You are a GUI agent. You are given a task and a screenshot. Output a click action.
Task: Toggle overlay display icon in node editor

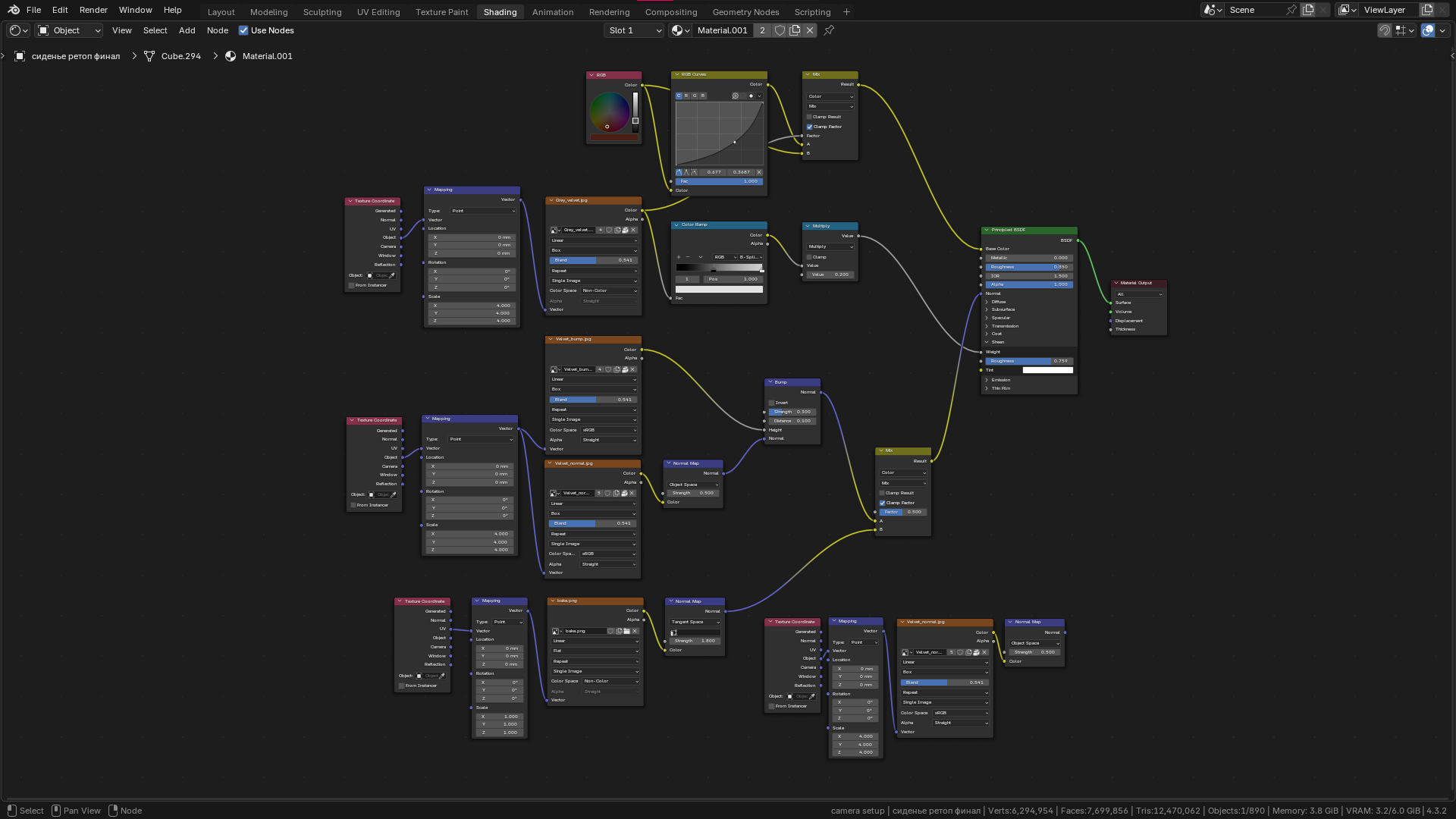click(1428, 30)
